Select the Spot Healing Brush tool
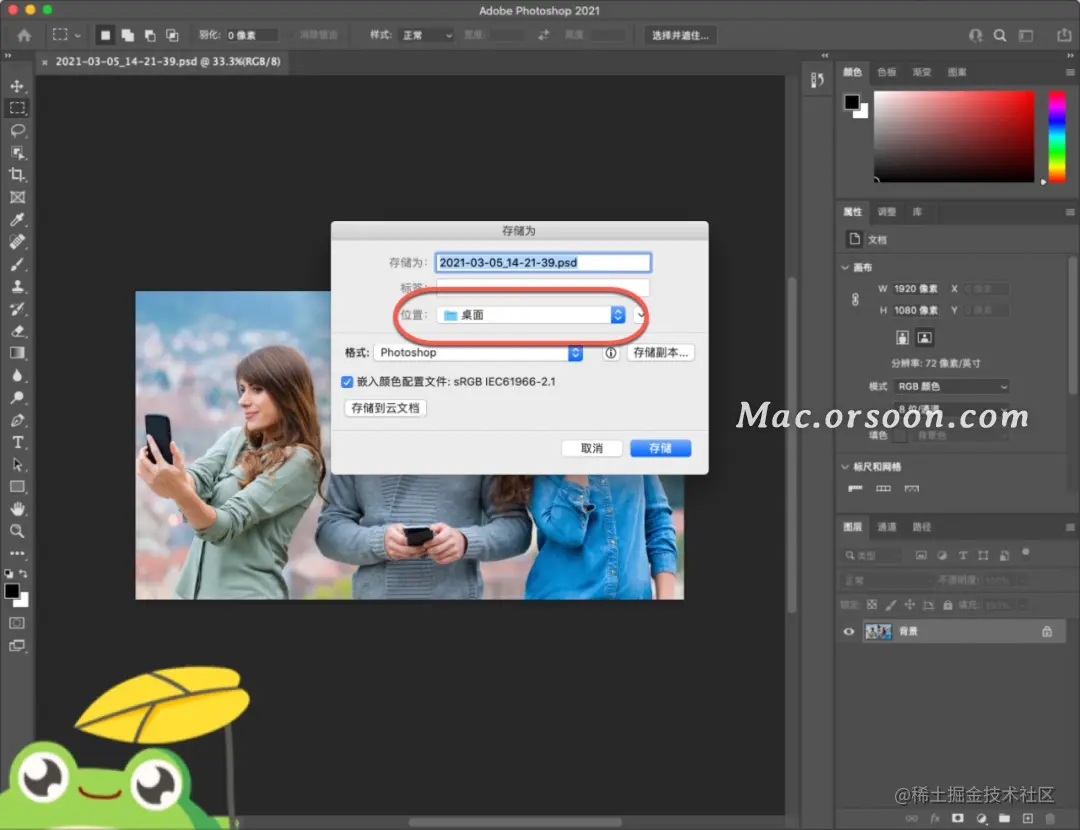 [17, 242]
